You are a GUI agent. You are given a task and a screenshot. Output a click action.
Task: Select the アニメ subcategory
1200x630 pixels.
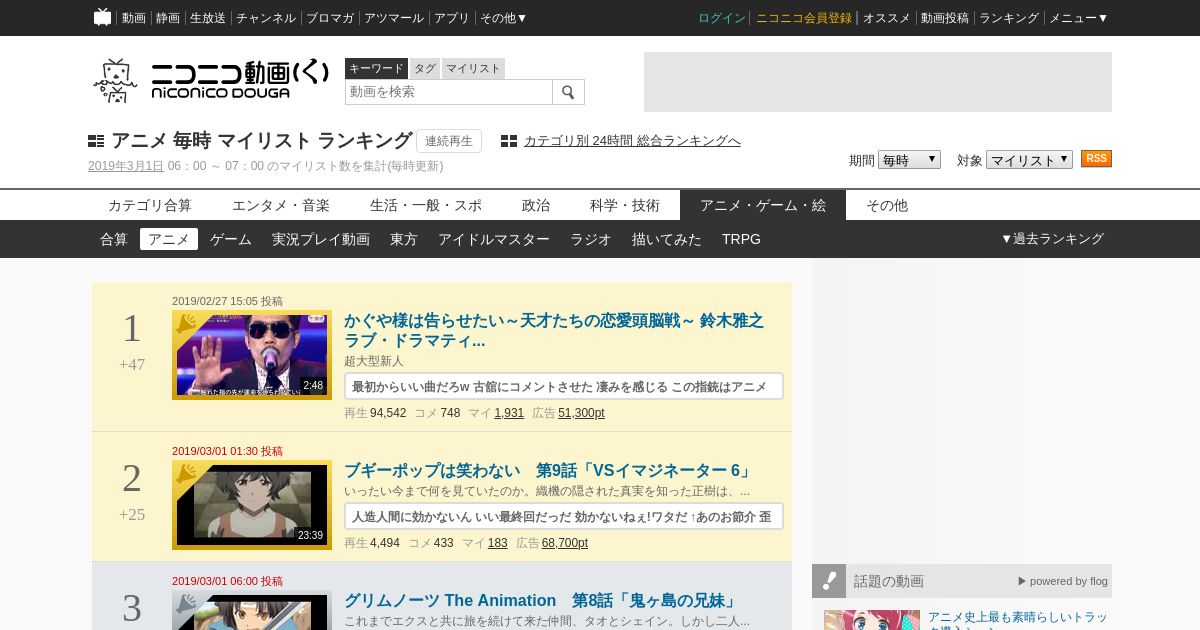[x=169, y=239]
